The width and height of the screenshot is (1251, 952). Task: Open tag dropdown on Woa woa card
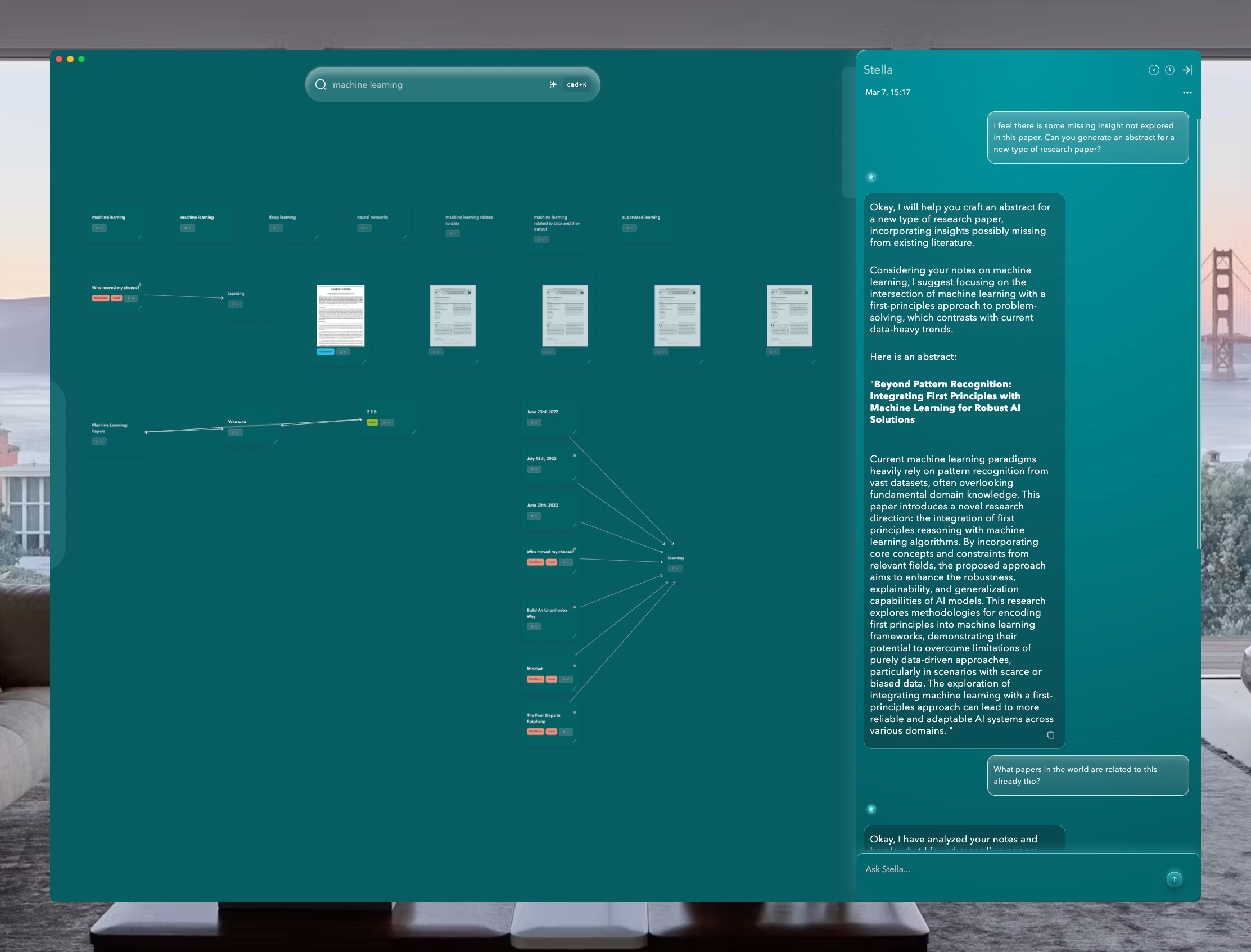click(x=235, y=432)
